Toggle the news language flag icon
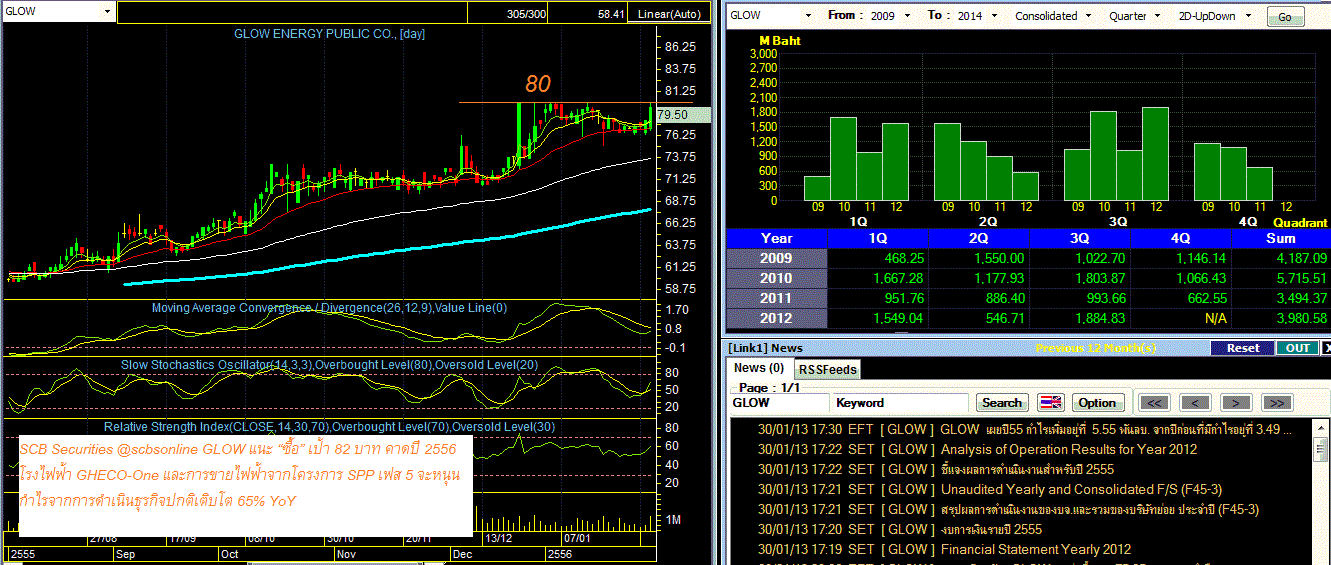The image size is (1331, 565). [x=1050, y=403]
